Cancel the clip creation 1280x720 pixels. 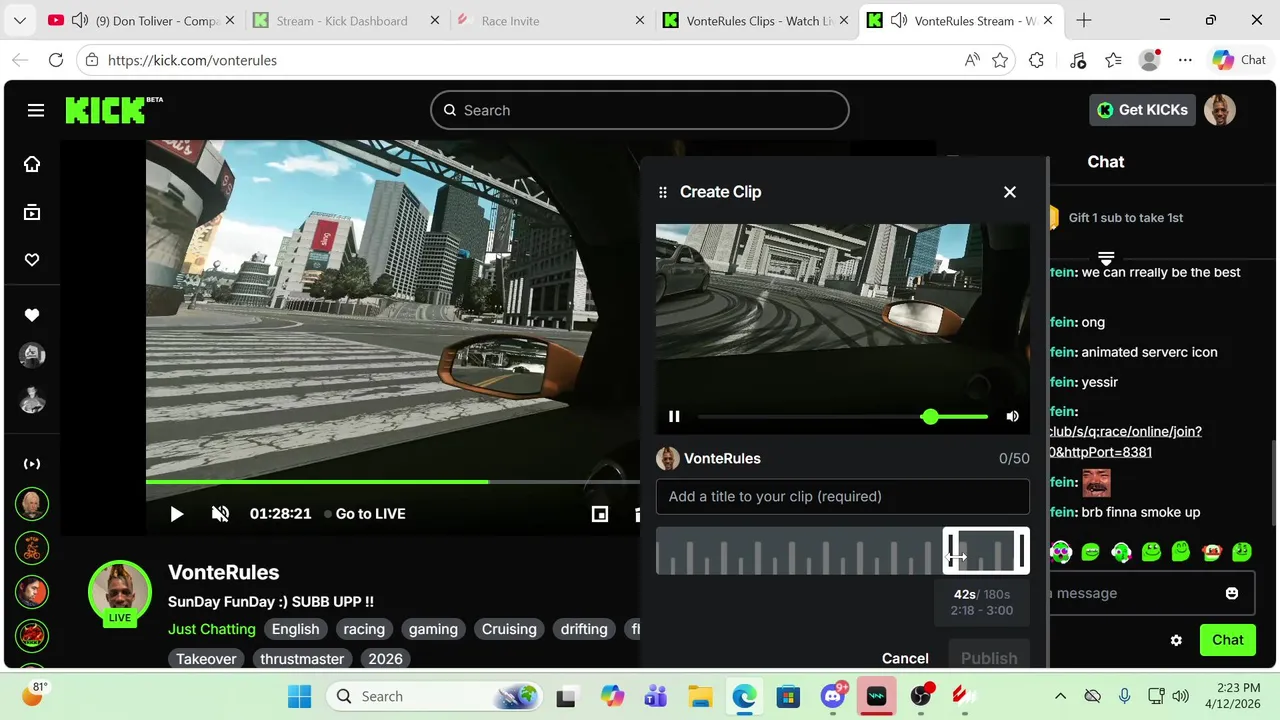tap(905, 658)
